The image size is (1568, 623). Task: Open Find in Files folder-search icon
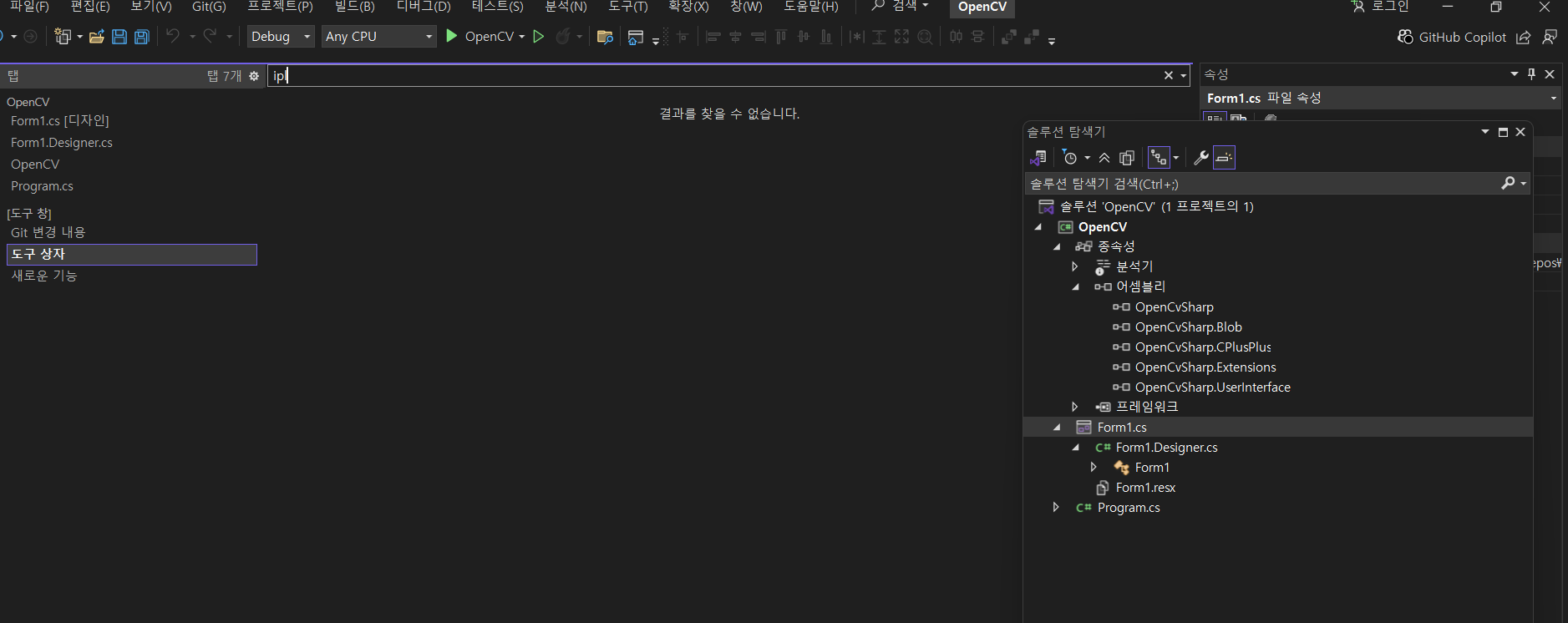[606, 37]
